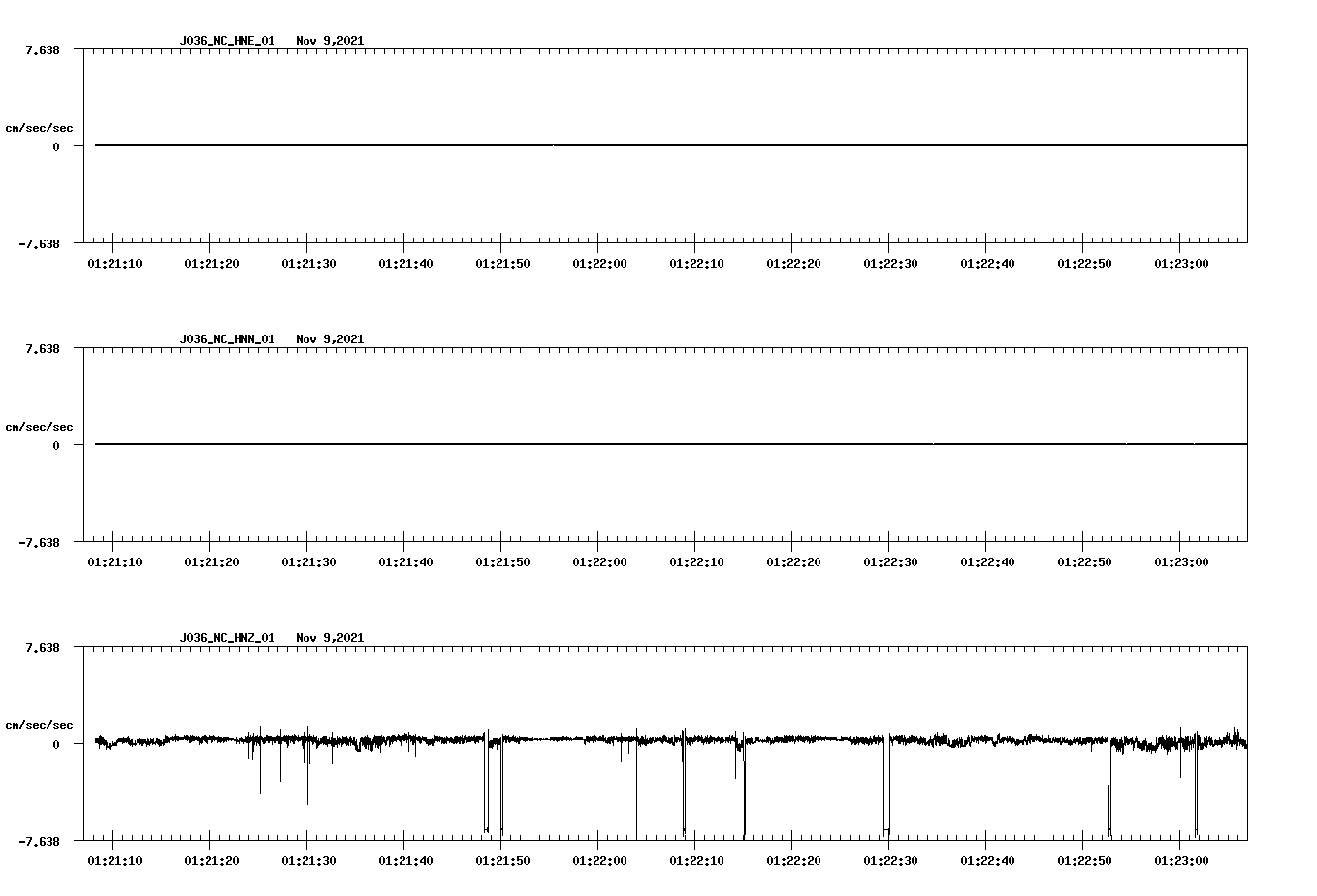Click the cm/sec/sec unit label of HNE plot
Screen dimensions: 1317x896
39,128
